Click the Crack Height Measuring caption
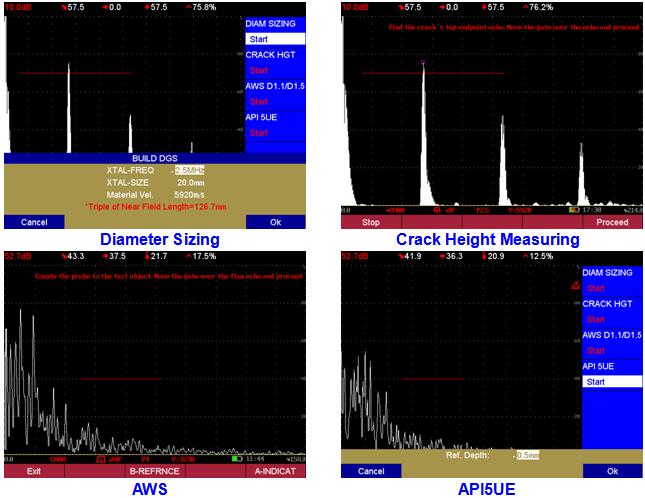Viewport: 645px width, 498px height. (487, 240)
